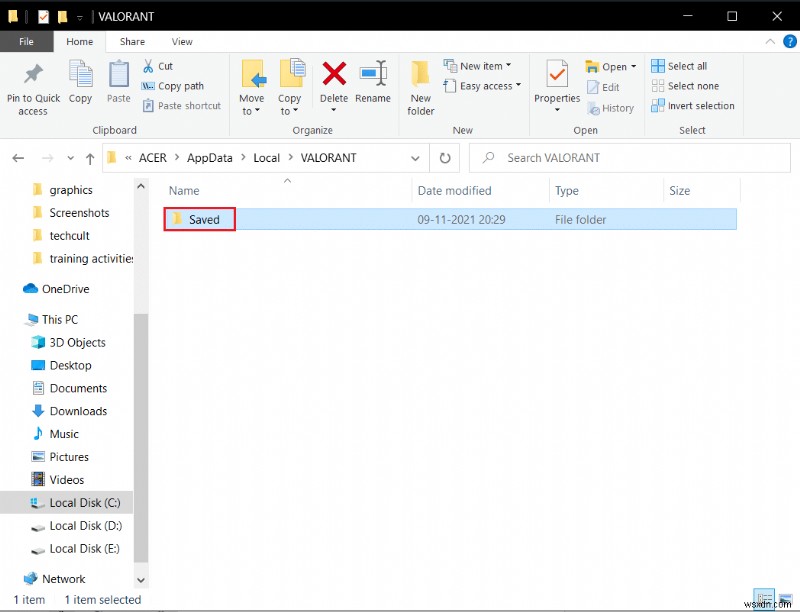This screenshot has width=800, height=612.
Task: Open Properties of selected folder
Action: pos(557,86)
